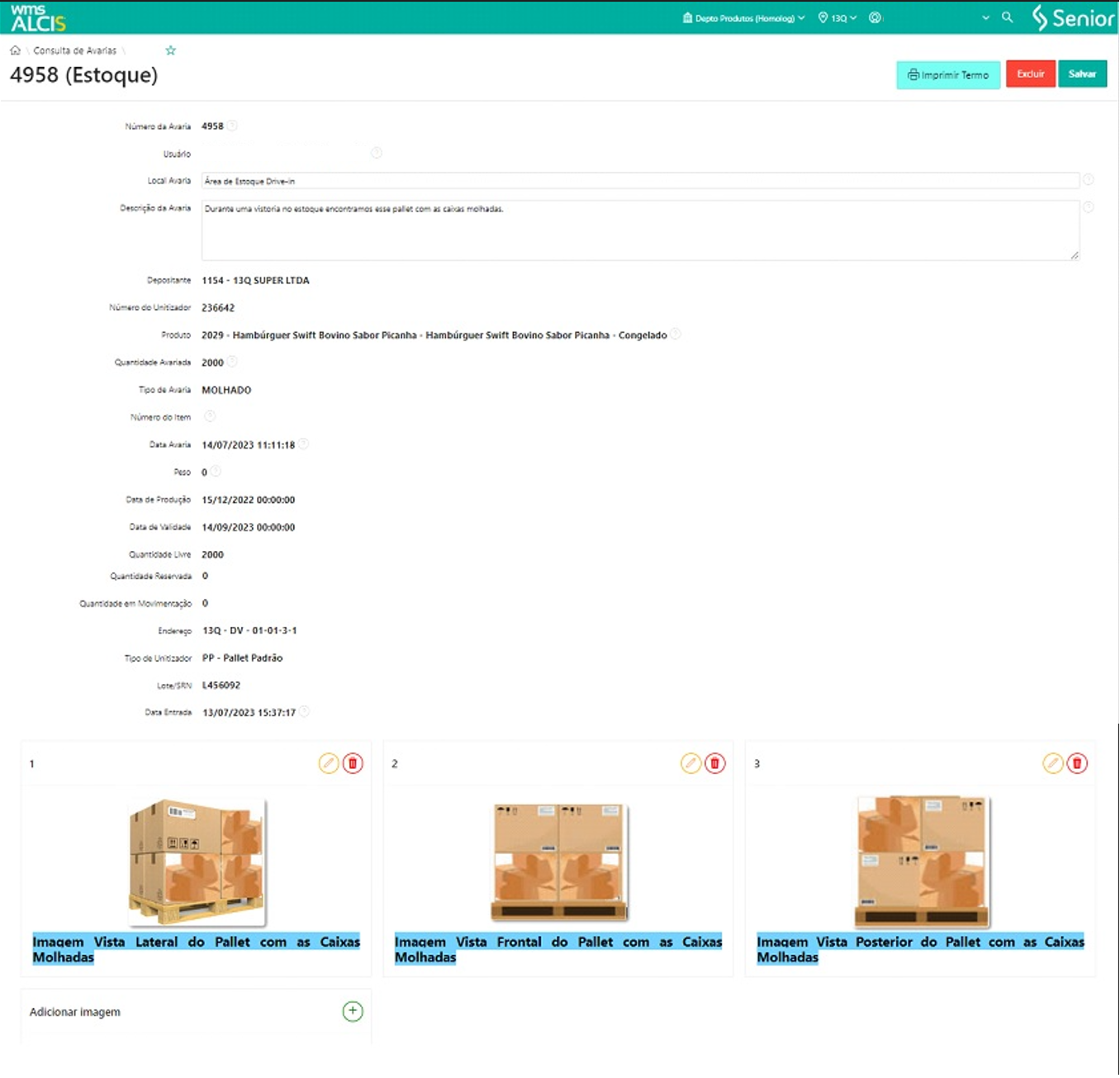Click expiry date '14/09/2023 00:00:00'
Image resolution: width=1120 pixels, height=1078 pixels.
[249, 527]
